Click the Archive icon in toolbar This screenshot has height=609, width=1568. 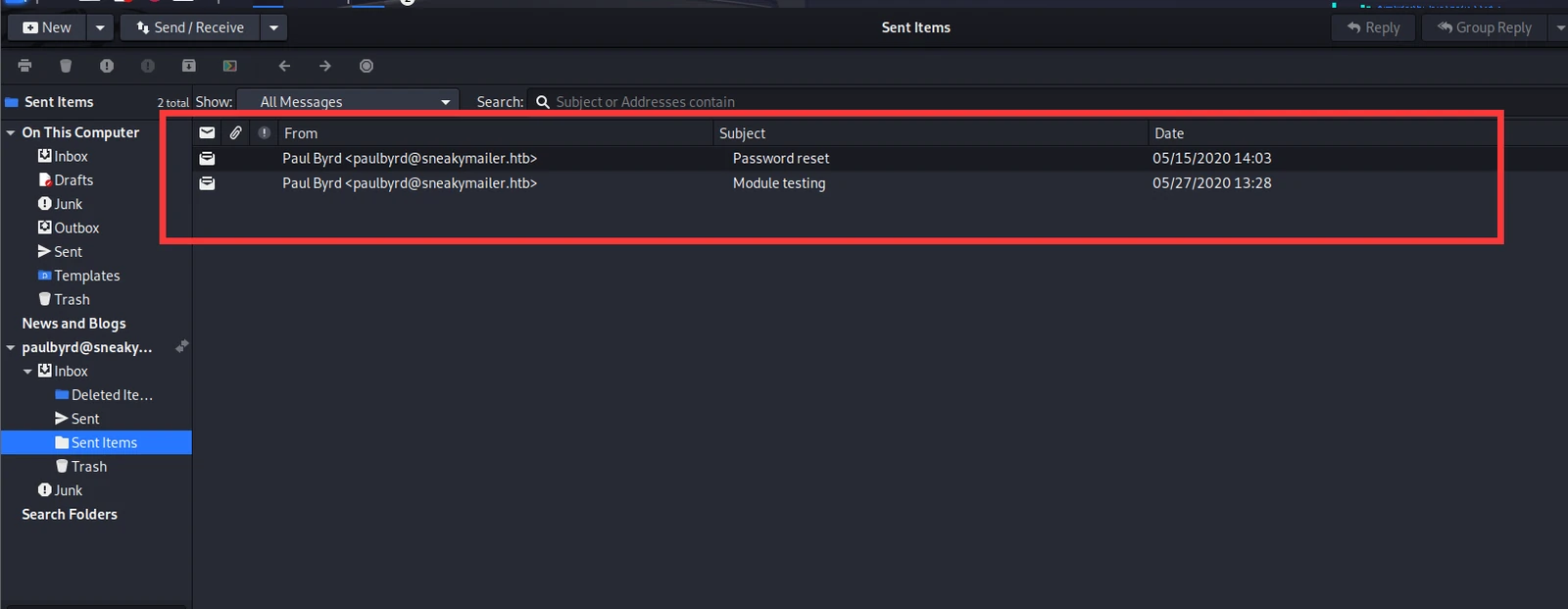click(189, 66)
